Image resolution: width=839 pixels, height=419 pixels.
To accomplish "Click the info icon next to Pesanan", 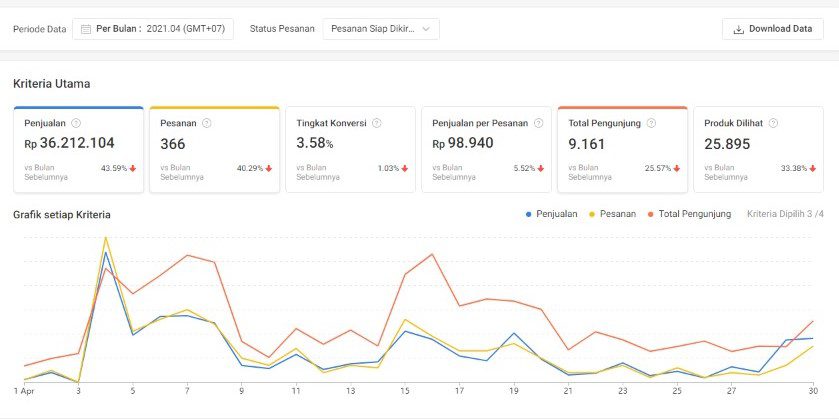I will pyautogui.click(x=207, y=123).
